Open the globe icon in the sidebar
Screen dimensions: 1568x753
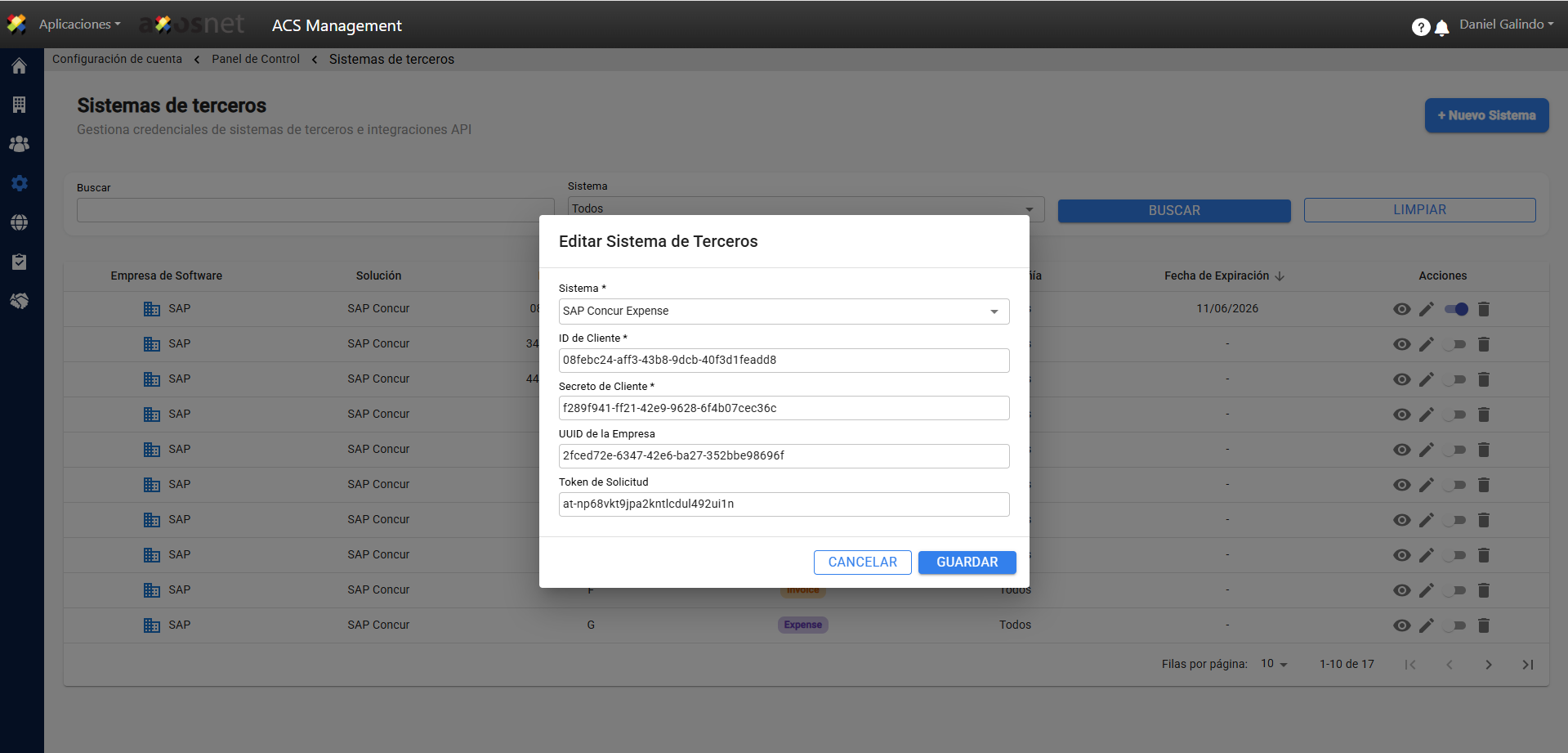[x=19, y=222]
